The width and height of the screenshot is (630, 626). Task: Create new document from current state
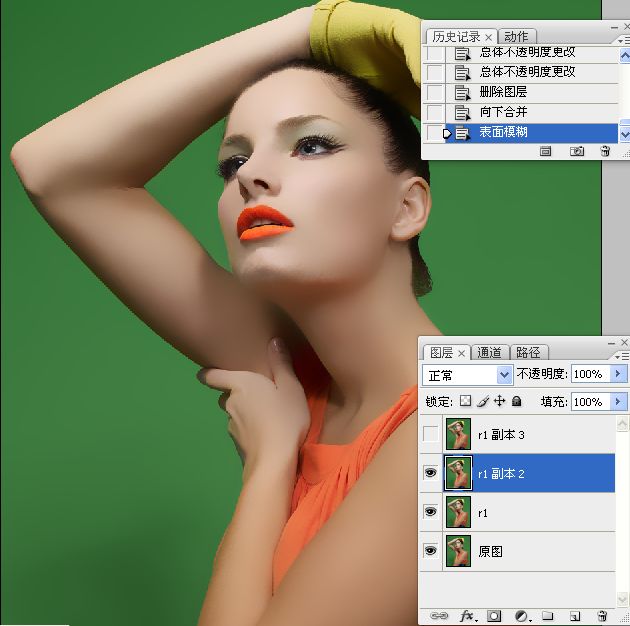(x=545, y=151)
